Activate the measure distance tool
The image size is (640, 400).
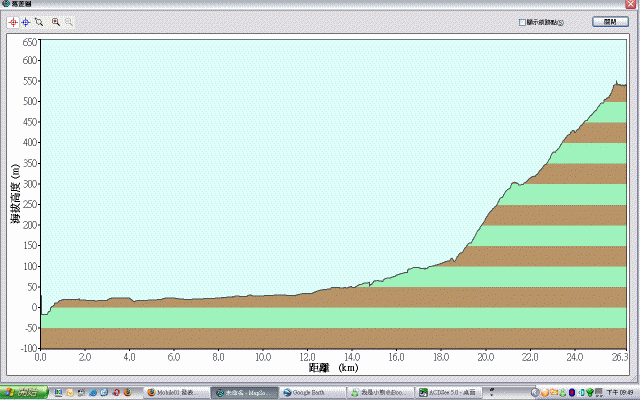point(39,22)
